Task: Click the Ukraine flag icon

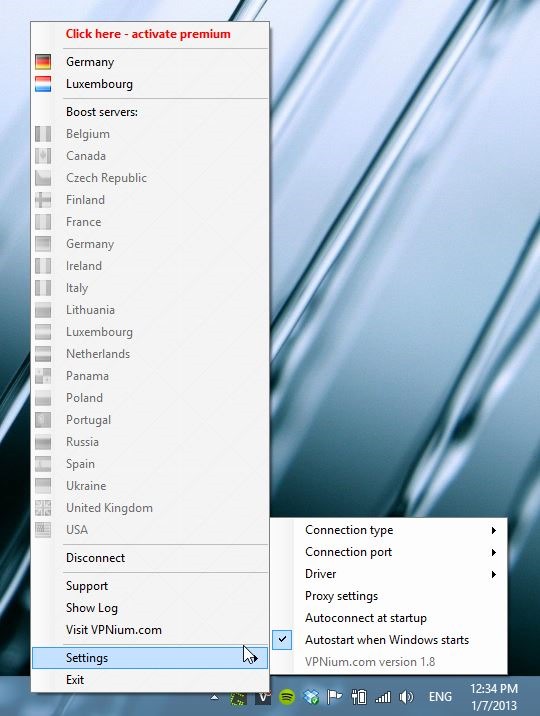Action: pos(43,485)
